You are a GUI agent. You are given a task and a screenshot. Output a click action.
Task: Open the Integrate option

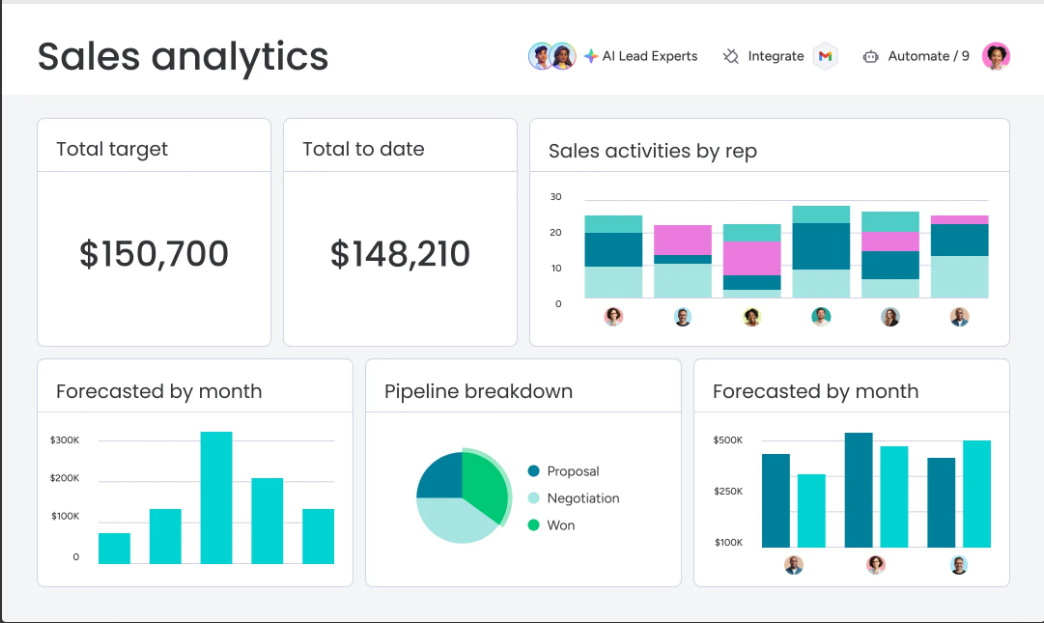pyautogui.click(x=776, y=57)
